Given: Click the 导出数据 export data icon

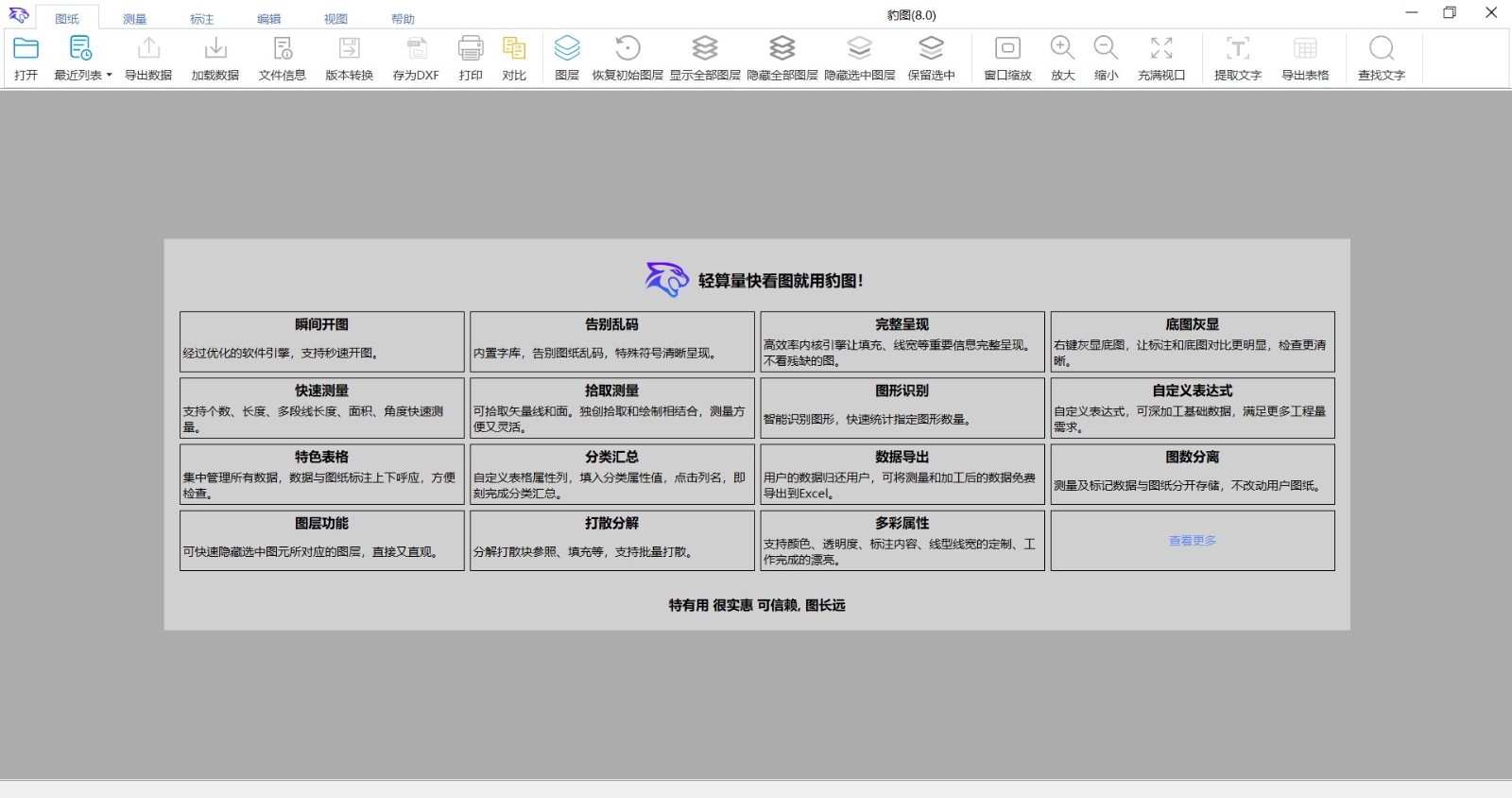Looking at the screenshot, I should click(148, 48).
